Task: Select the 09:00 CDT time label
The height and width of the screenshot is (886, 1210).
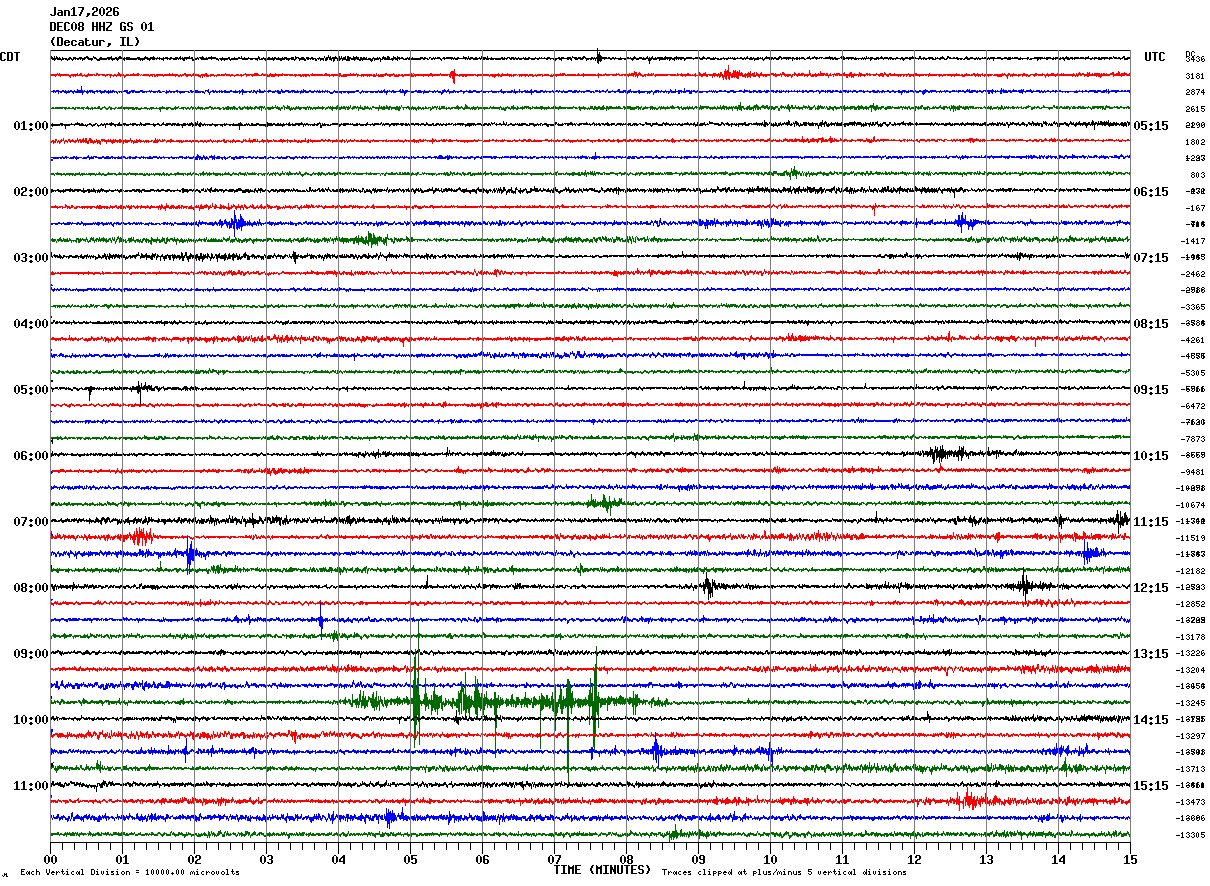Action: click(x=31, y=654)
